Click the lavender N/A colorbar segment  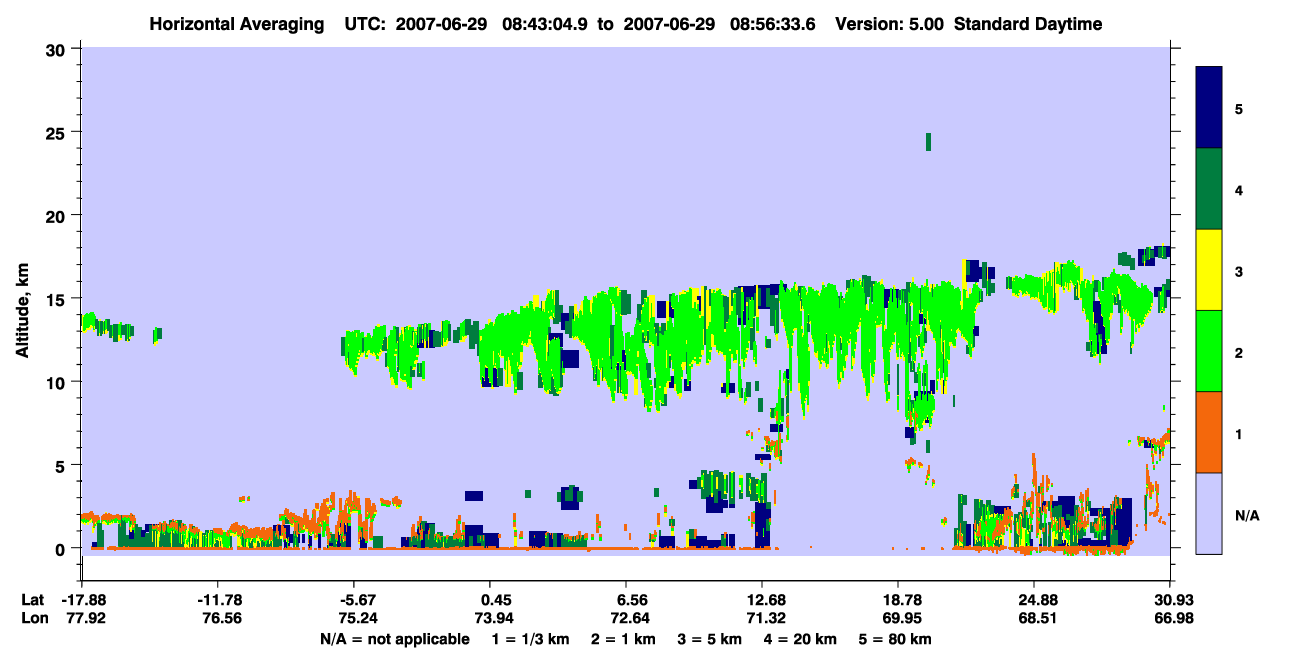(x=1209, y=513)
